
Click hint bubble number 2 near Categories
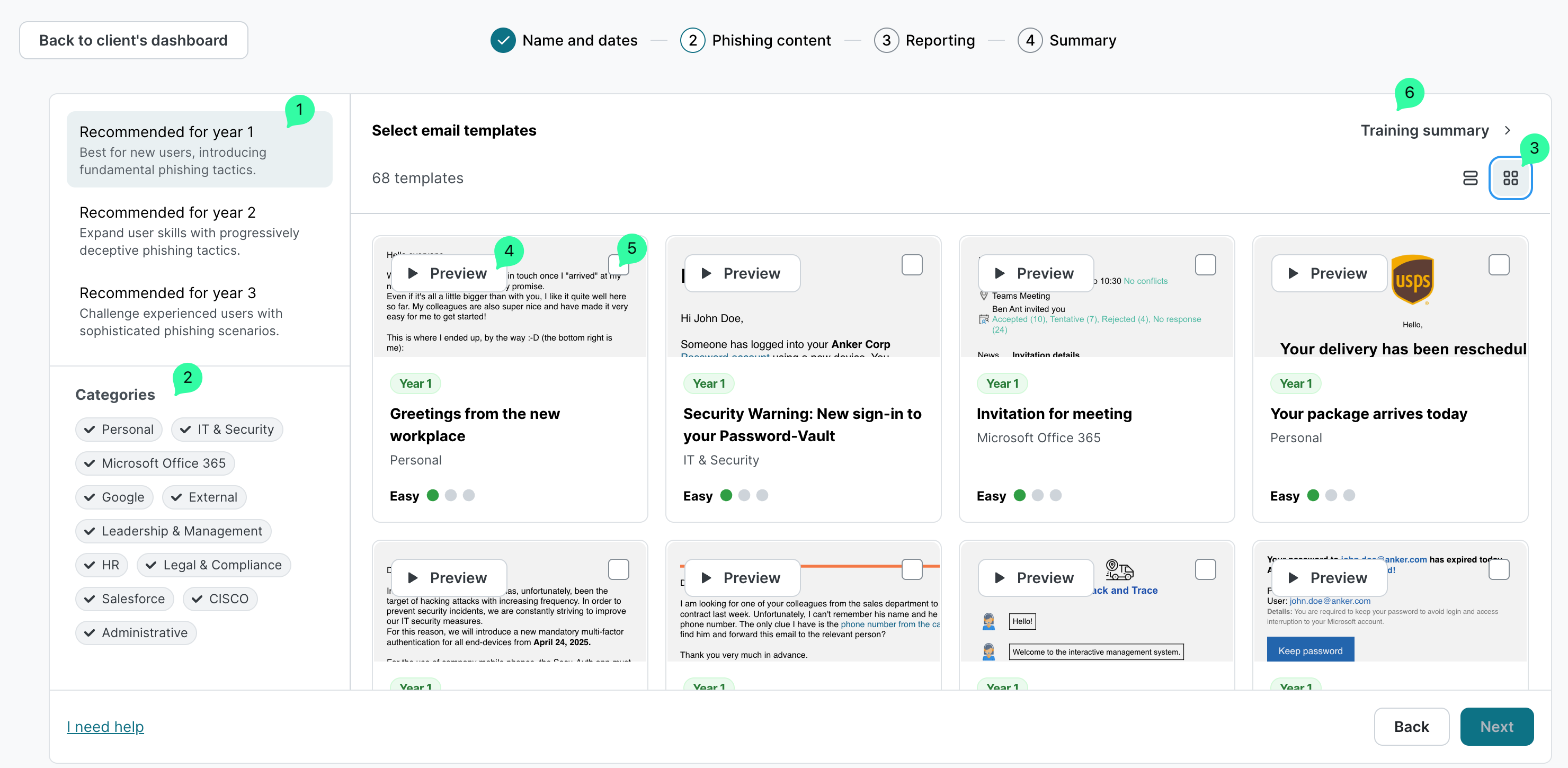pos(188,377)
